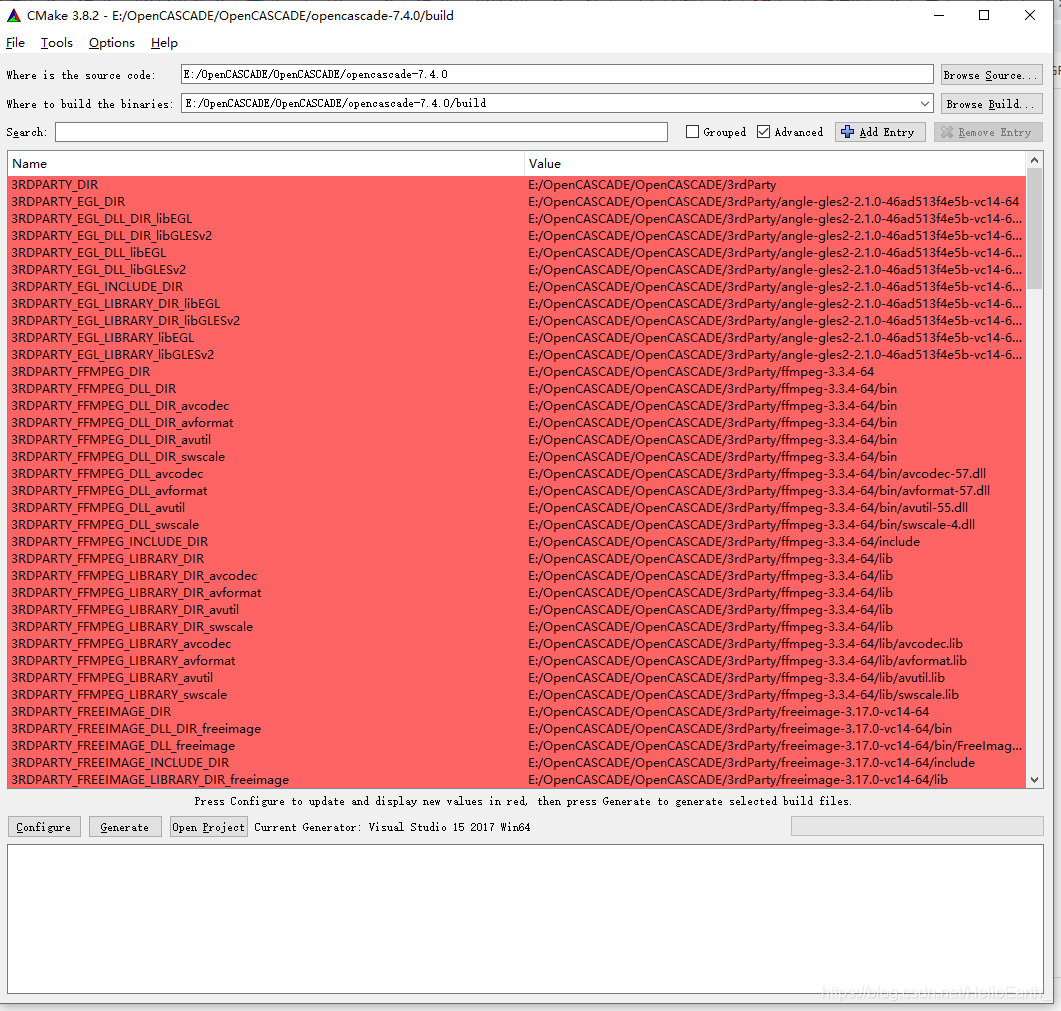Screen dimensions: 1061x1011
Task: Click the X icon on Remove Entry
Action: click(x=947, y=132)
